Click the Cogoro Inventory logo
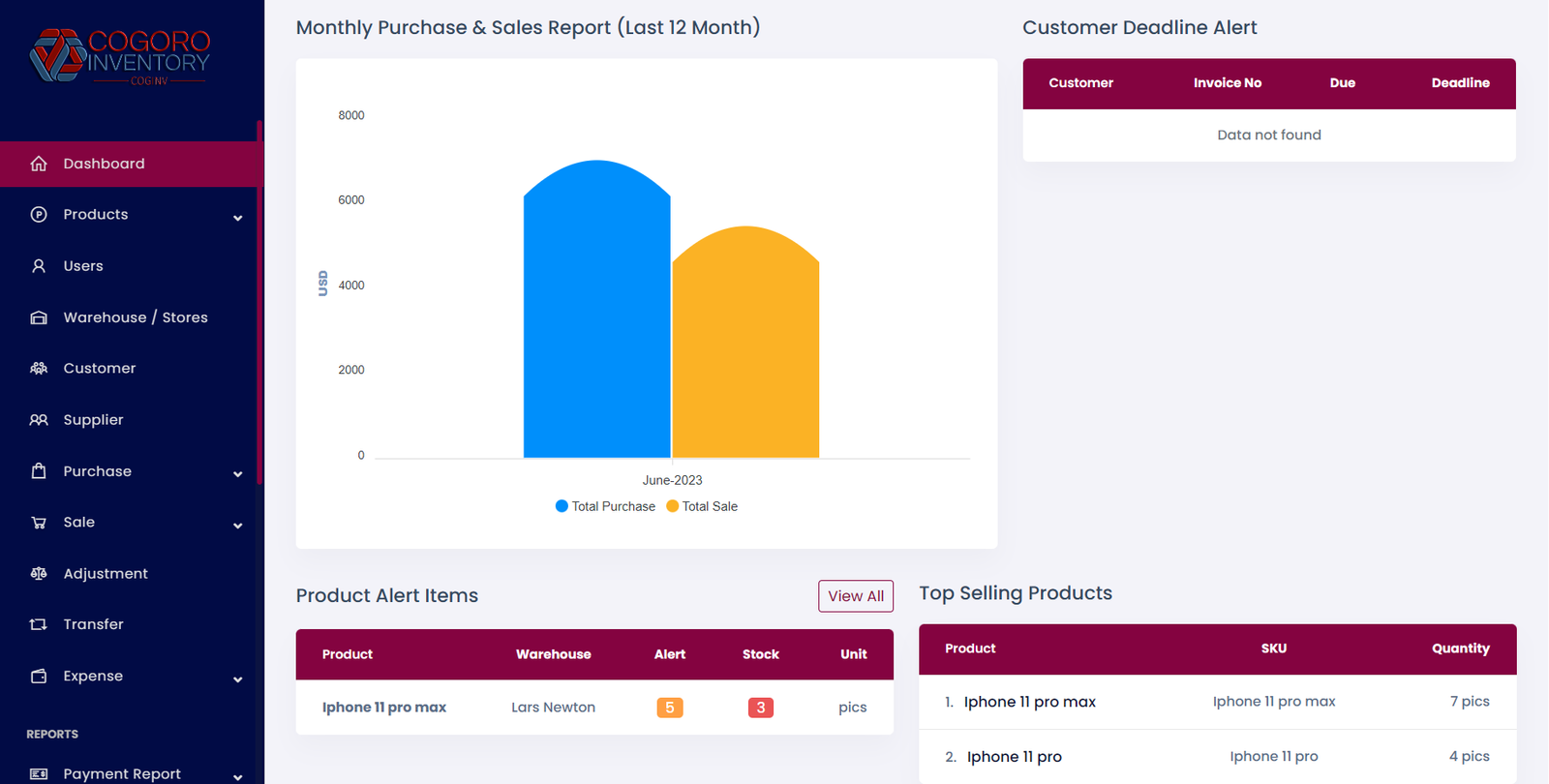This screenshot has width=1549, height=784. tap(121, 55)
